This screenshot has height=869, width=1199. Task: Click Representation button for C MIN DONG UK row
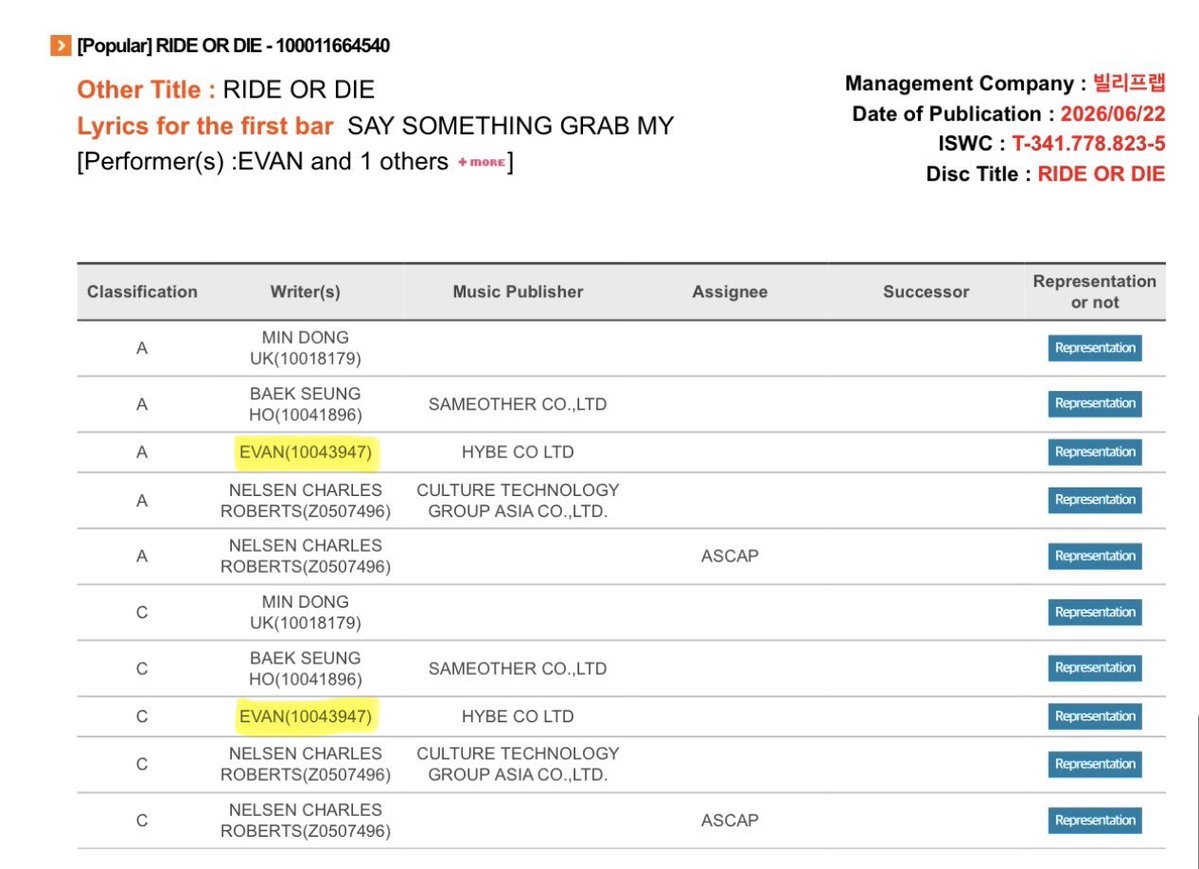coord(1094,612)
